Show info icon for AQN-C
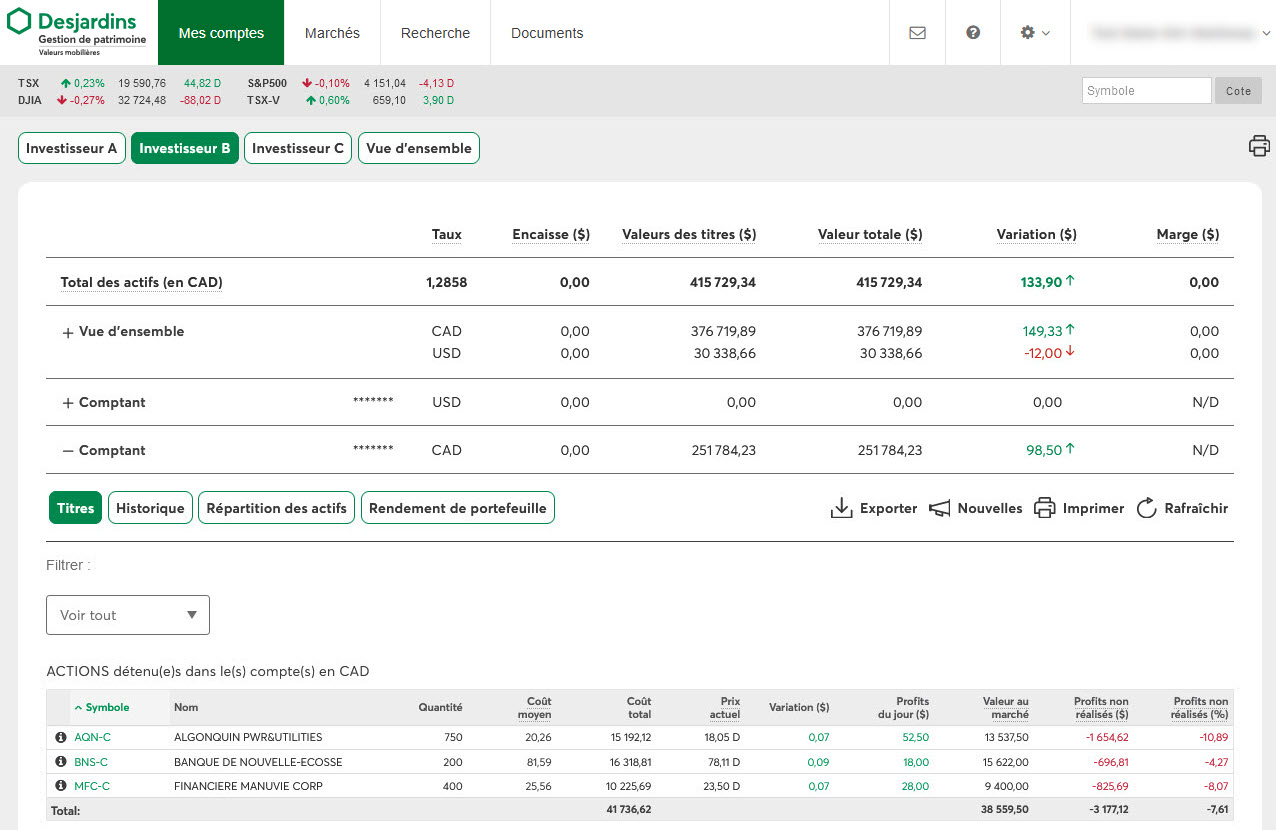Image resolution: width=1276 pixels, height=830 pixels. (60, 737)
